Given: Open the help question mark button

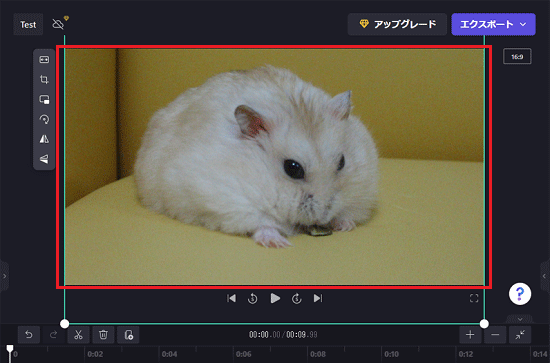Looking at the screenshot, I should click(520, 294).
